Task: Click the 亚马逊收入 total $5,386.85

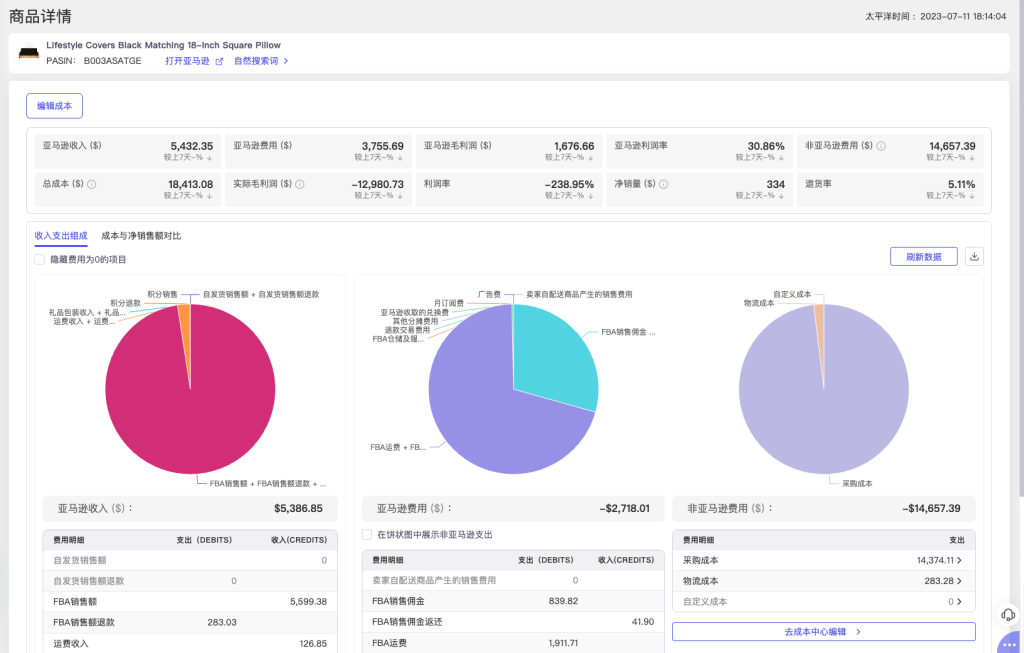Action: point(298,508)
